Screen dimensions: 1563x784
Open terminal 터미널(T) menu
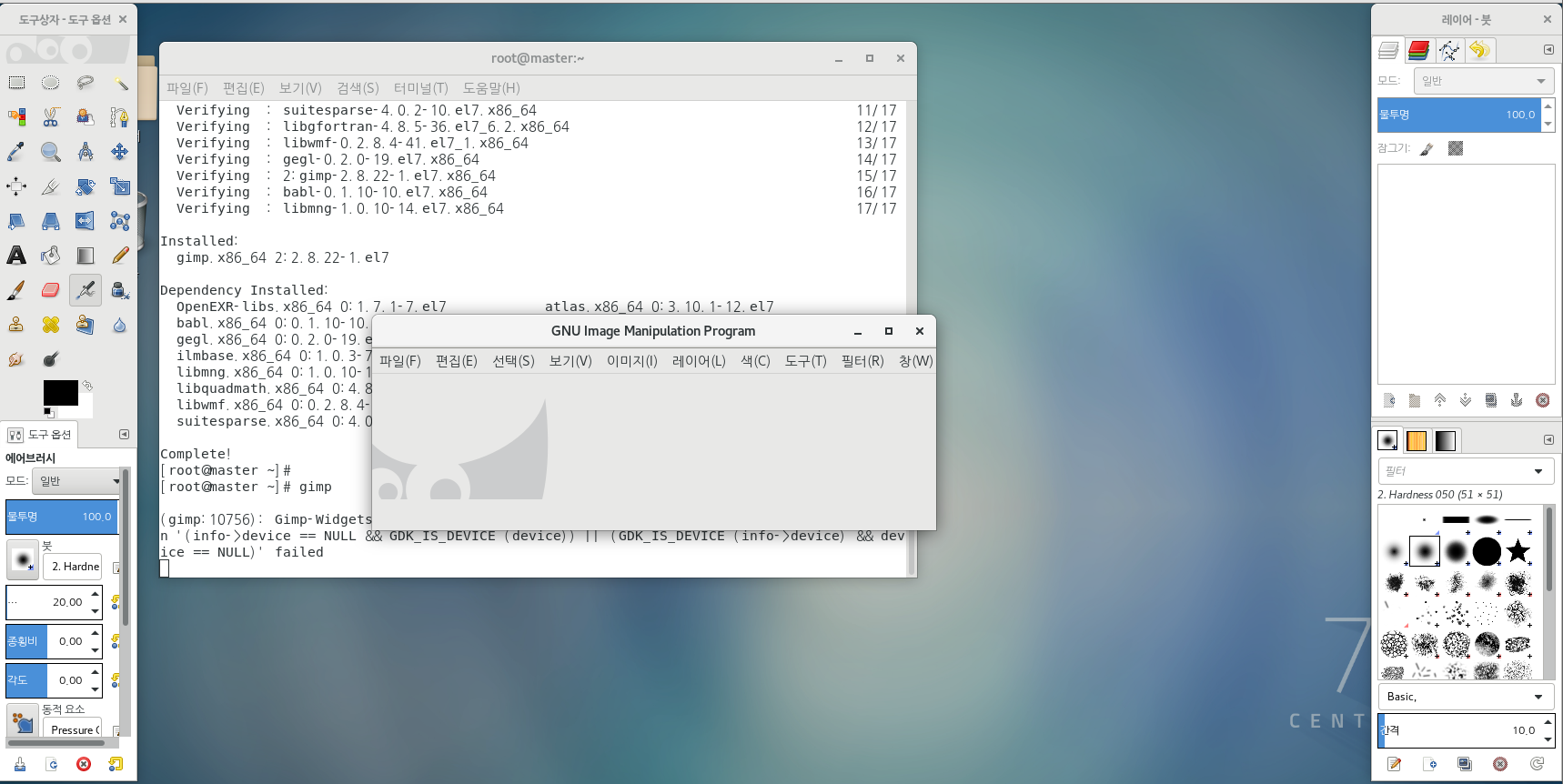point(421,88)
